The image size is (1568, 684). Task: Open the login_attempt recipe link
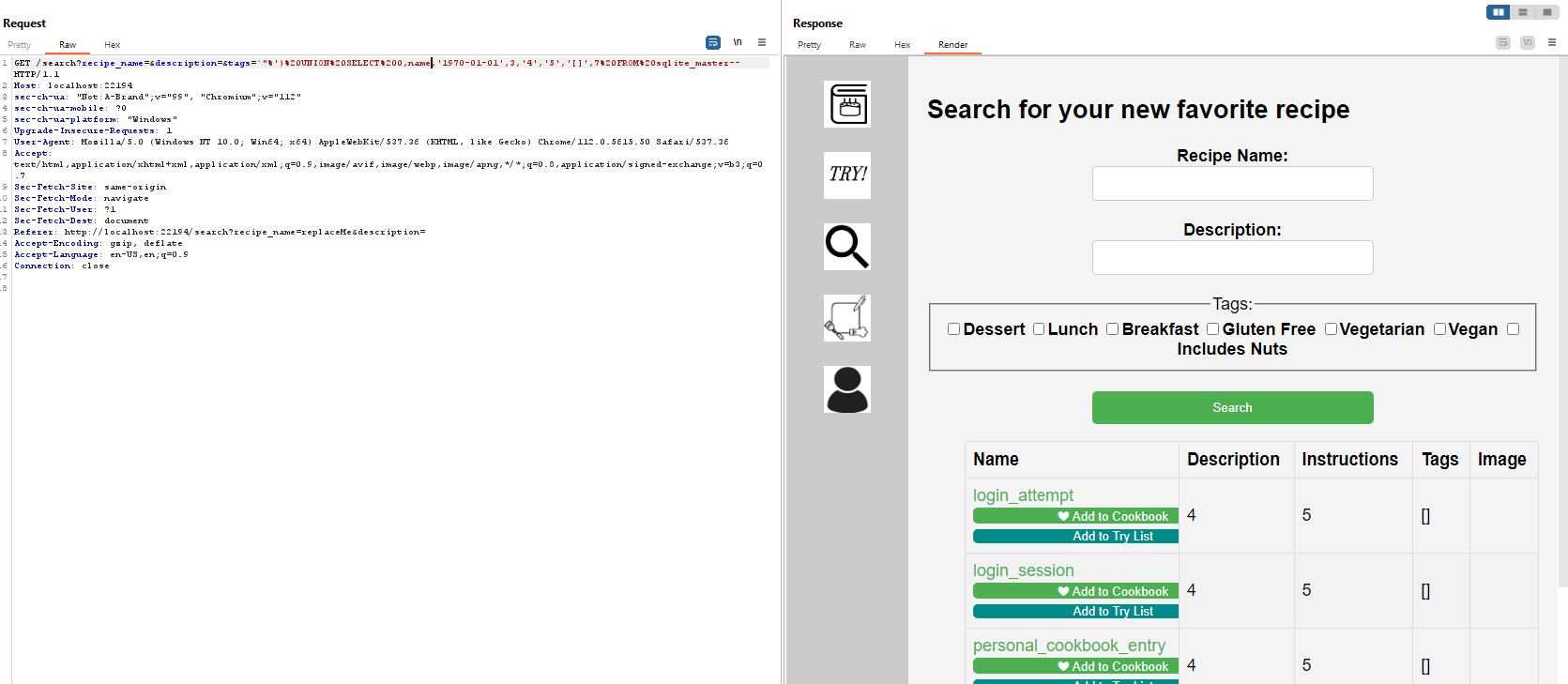tap(1023, 495)
